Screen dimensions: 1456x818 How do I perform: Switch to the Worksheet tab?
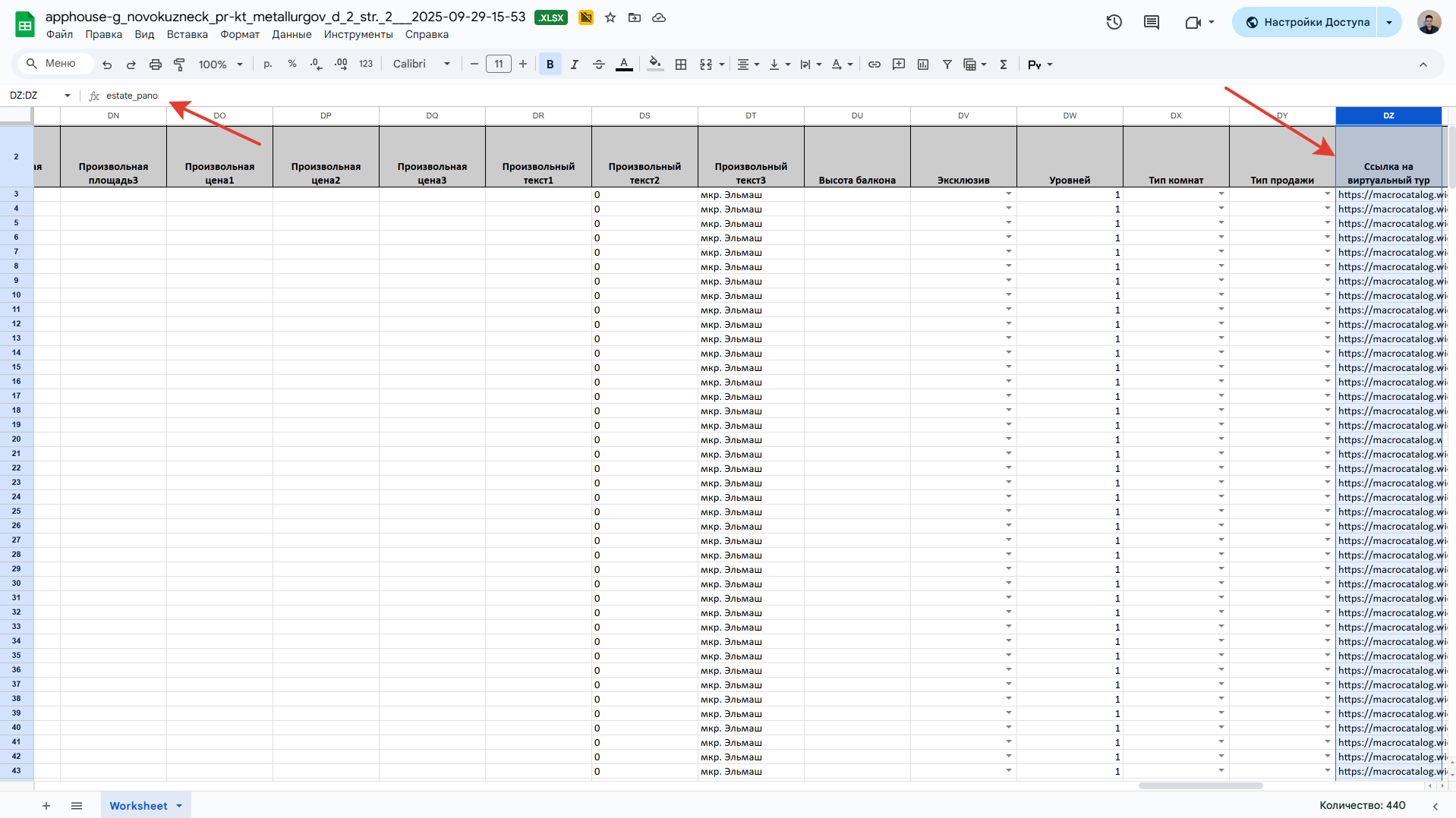(x=138, y=806)
